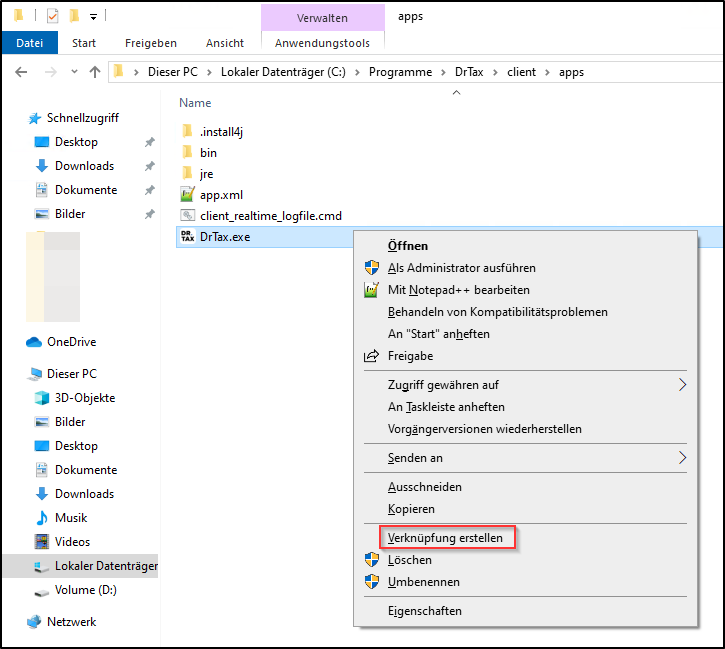Screen dimensions: 725x649
Task: Click the client_realtime_logfile.cmd file icon
Action: [187, 215]
